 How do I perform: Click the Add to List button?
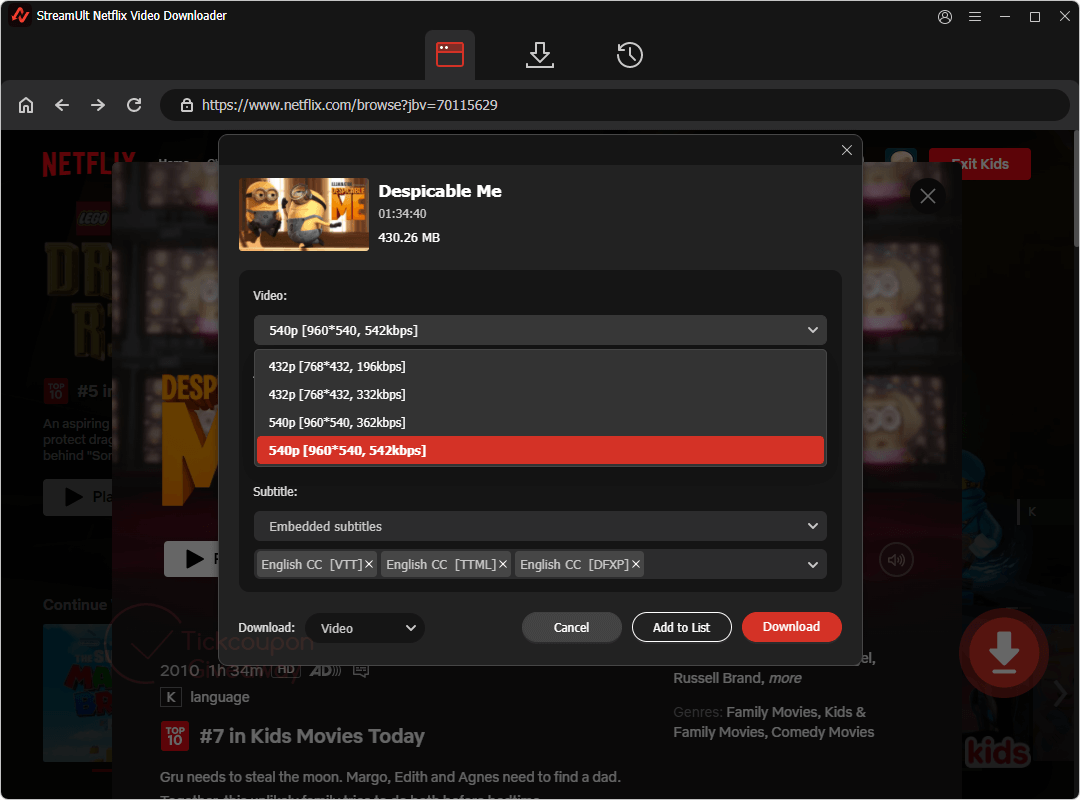click(681, 627)
